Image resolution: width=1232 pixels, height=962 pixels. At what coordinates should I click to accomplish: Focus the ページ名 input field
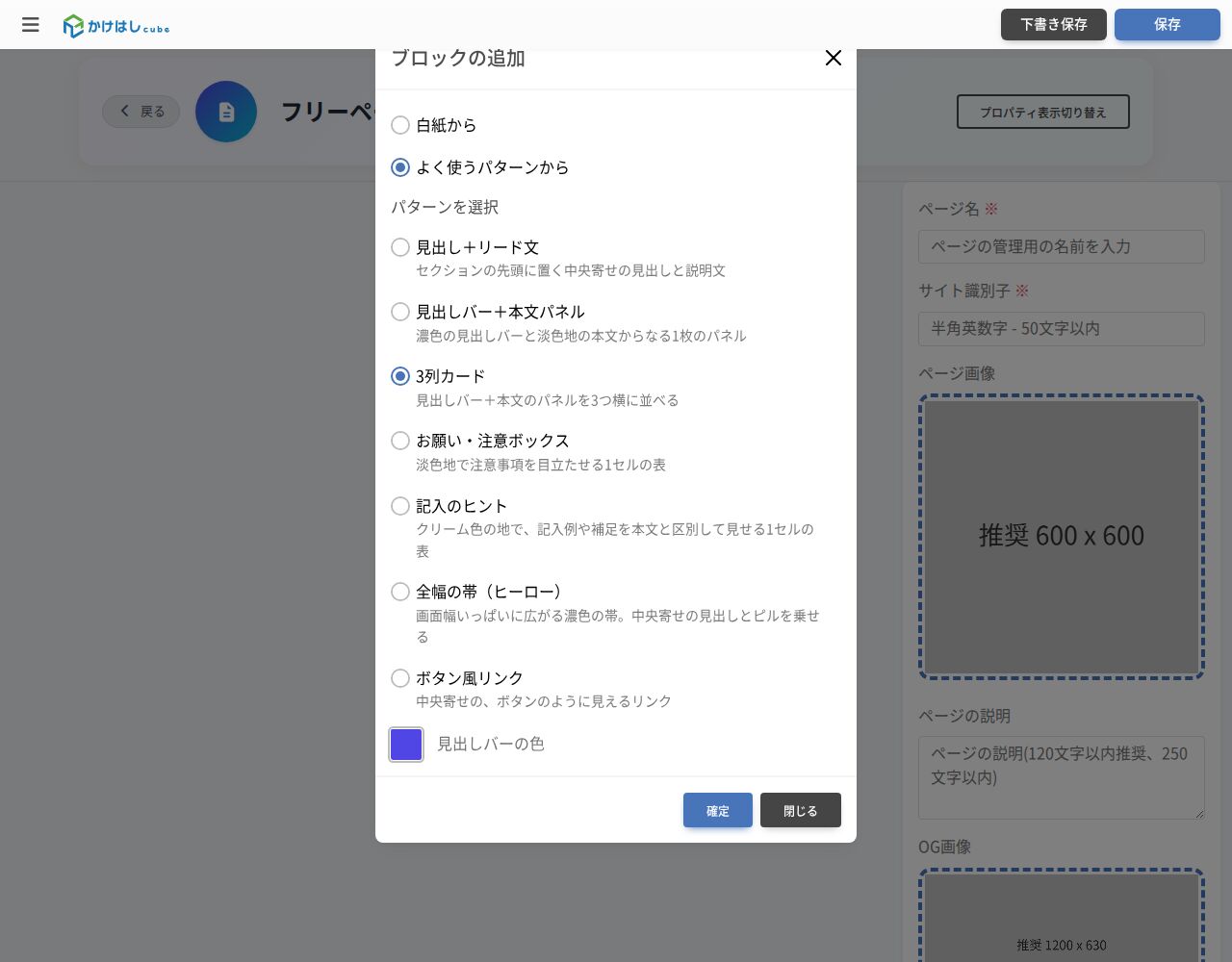pyautogui.click(x=1062, y=246)
